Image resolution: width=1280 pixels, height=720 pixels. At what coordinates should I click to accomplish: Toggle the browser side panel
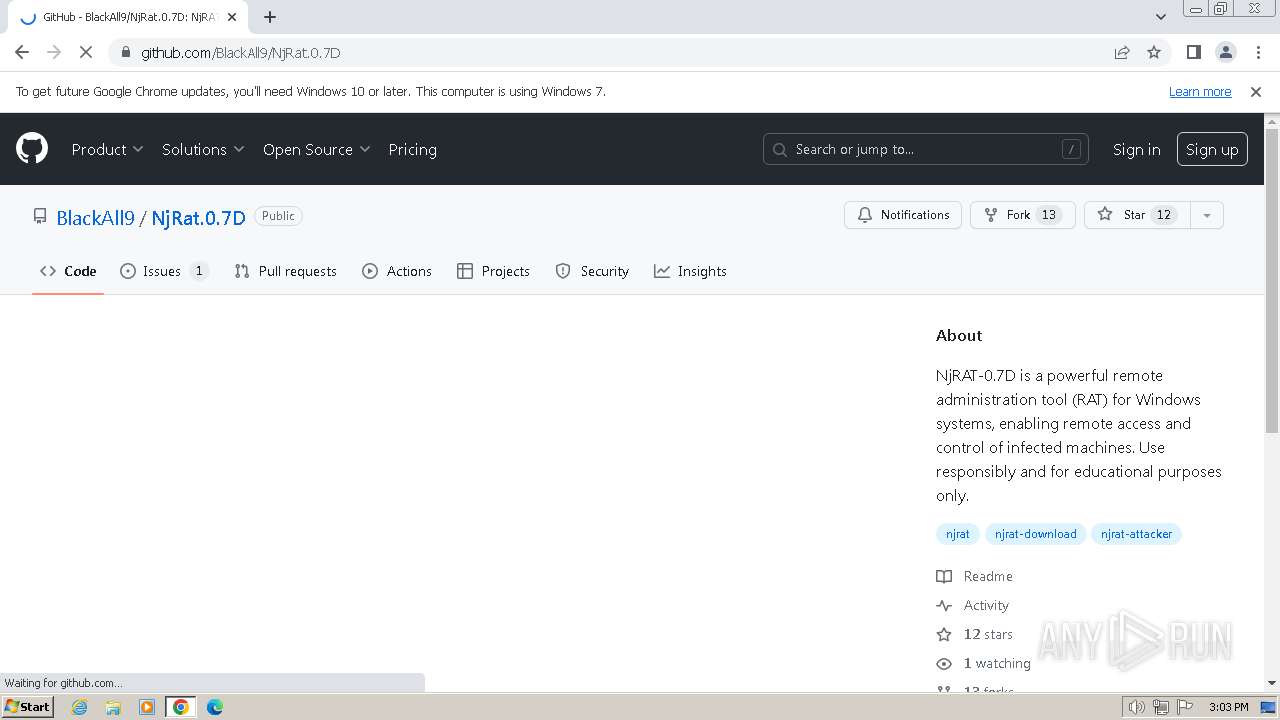[1193, 52]
